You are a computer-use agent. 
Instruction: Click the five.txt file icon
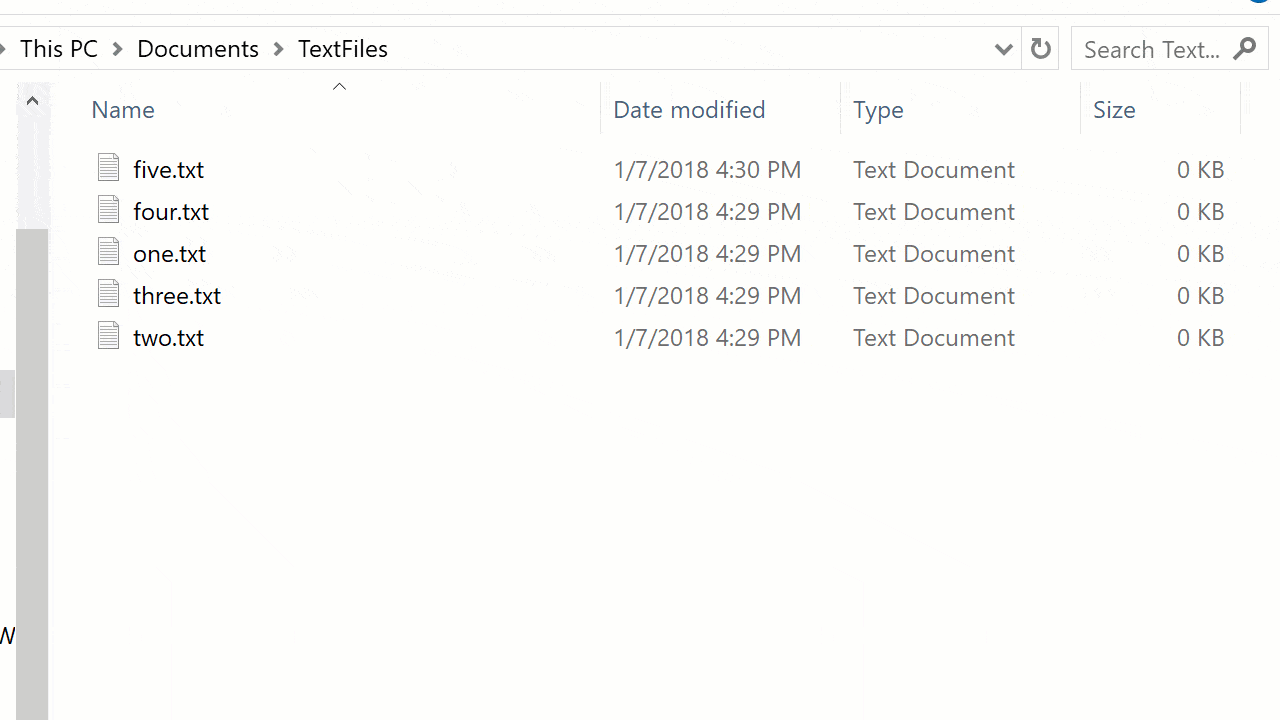109,168
